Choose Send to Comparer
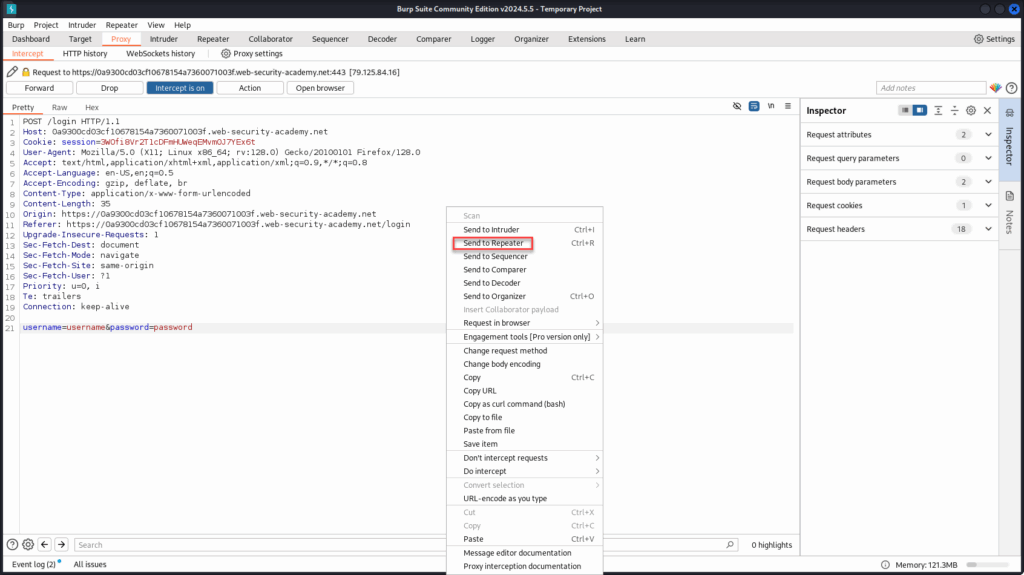 [524, 269]
